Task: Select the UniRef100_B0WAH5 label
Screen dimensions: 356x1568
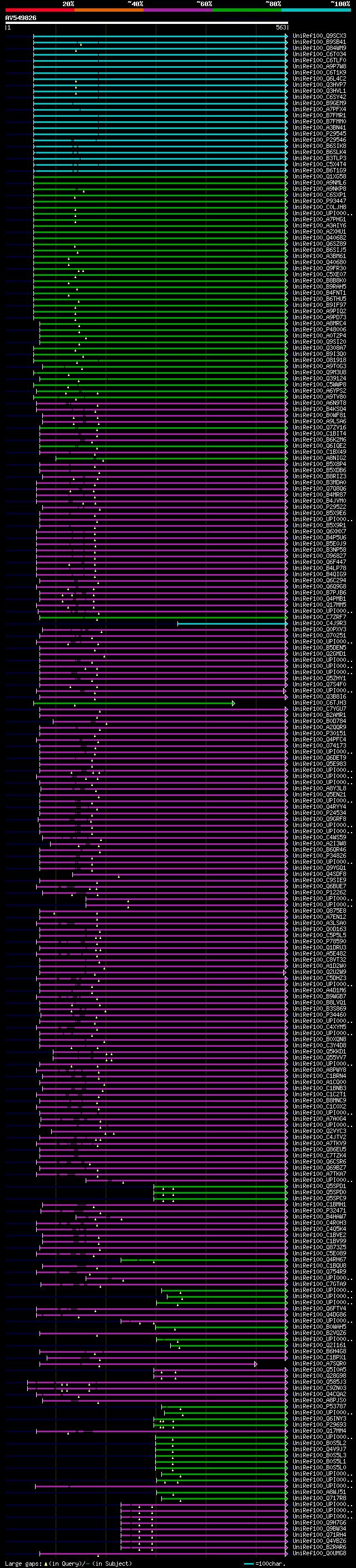Action: [319, 1328]
